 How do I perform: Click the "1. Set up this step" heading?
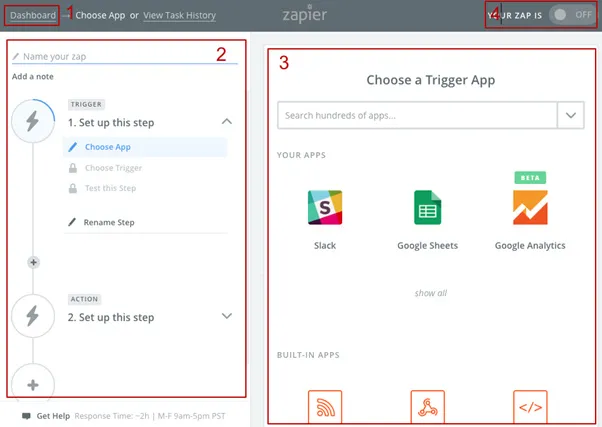(111, 122)
